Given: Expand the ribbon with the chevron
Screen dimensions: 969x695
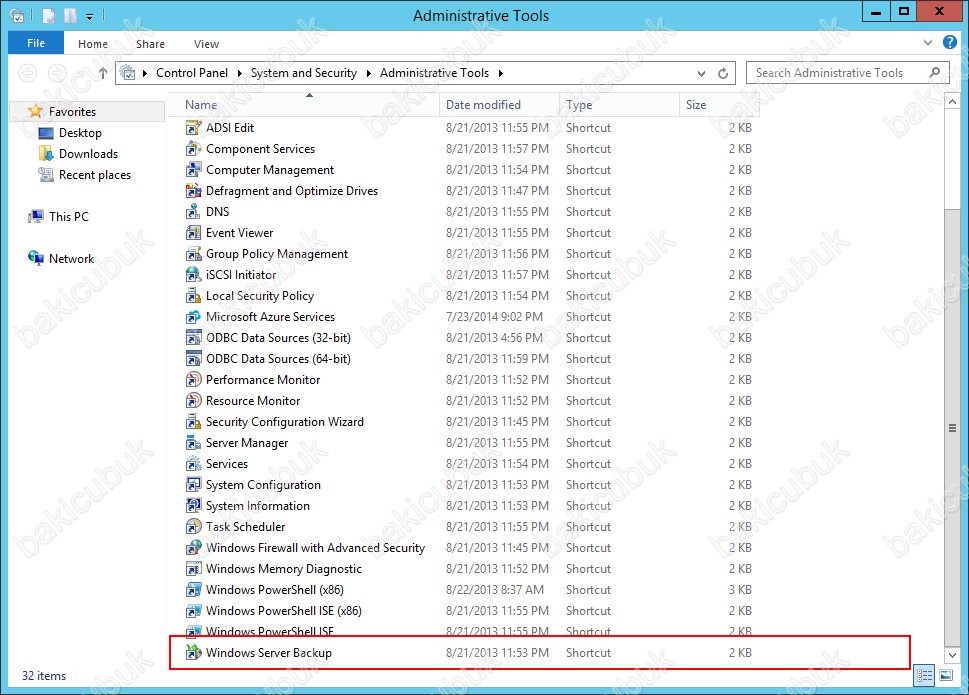Looking at the screenshot, I should [928, 43].
